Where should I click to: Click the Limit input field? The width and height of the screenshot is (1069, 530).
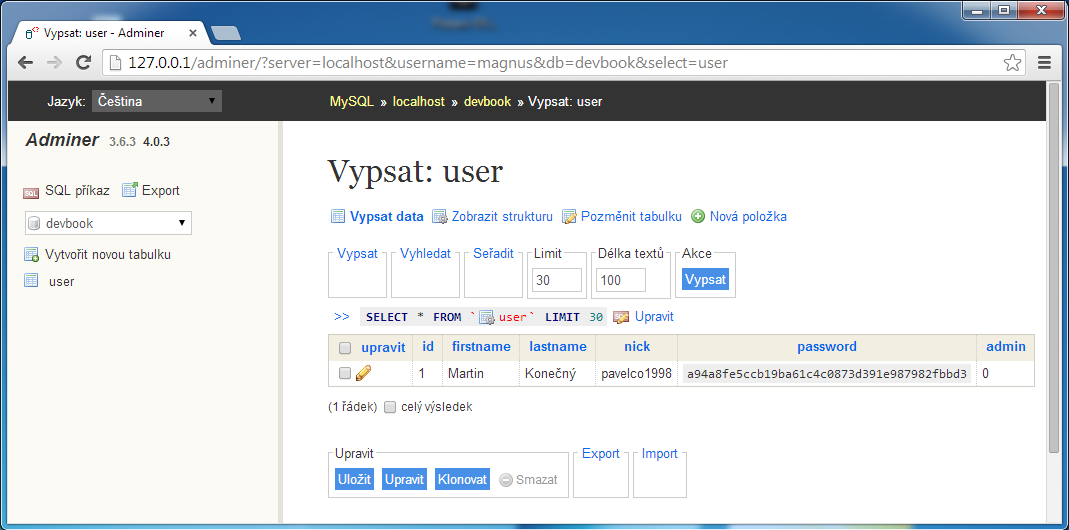pos(558,280)
